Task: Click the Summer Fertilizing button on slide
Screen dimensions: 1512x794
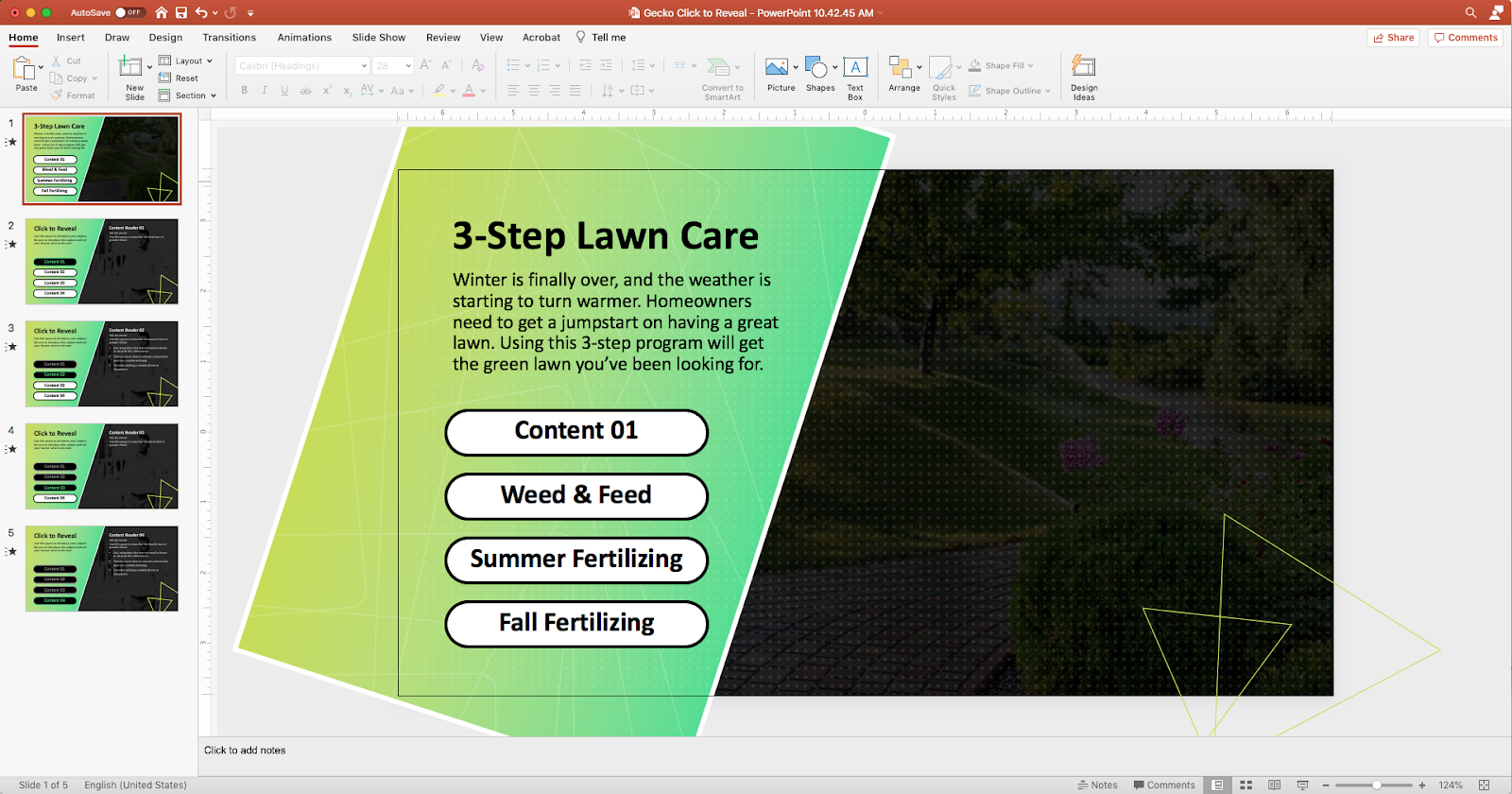Action: point(576,560)
